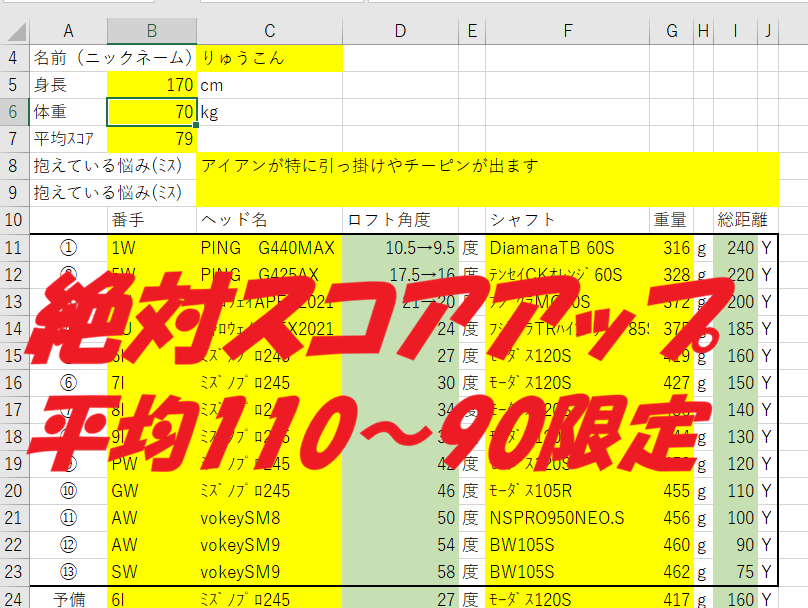808x608 pixels.
Task: Select column C header
Action: (270, 31)
